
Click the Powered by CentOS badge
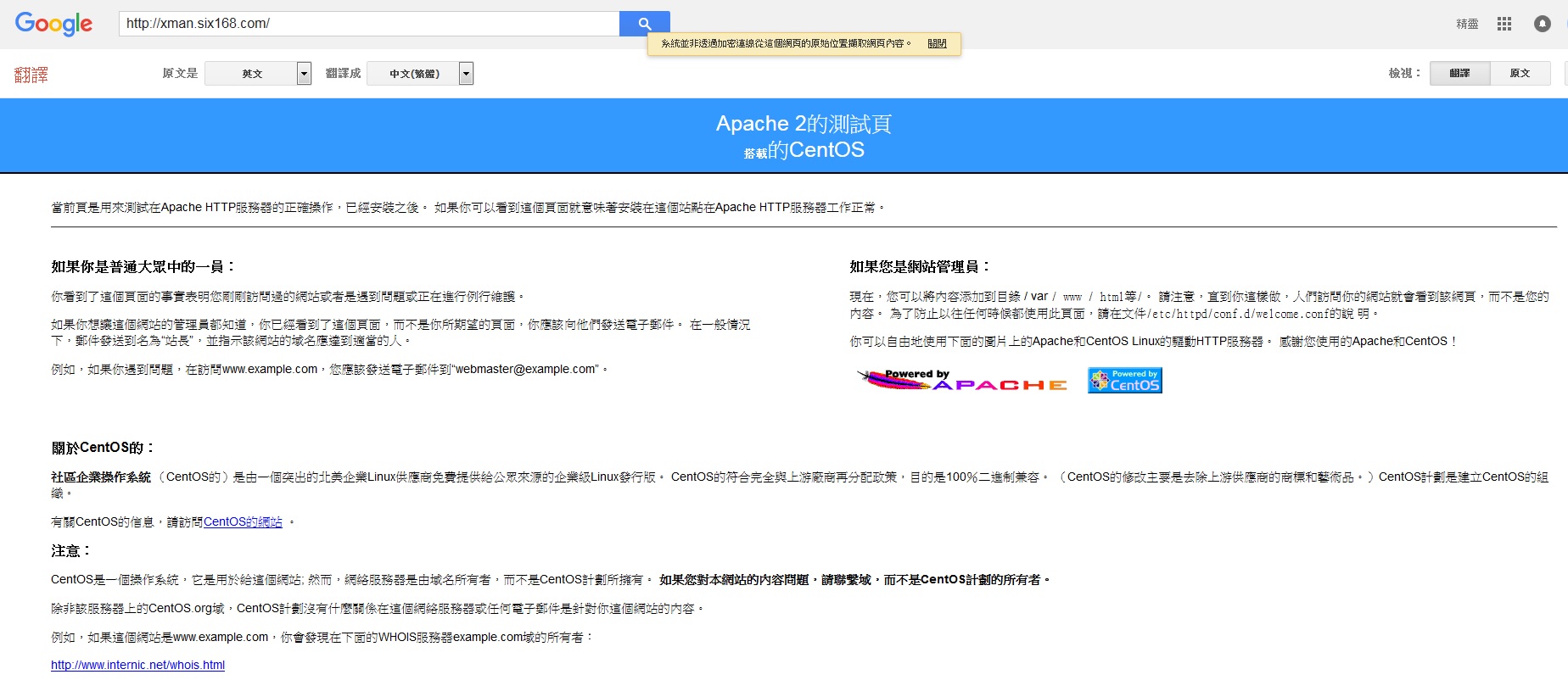point(1125,380)
